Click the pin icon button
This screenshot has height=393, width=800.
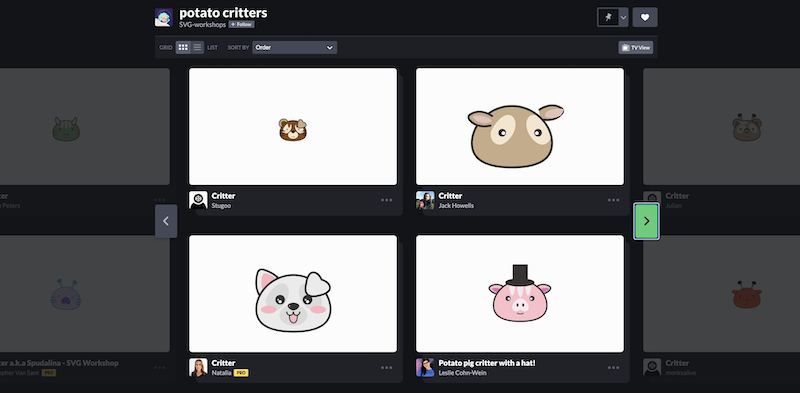[608, 17]
